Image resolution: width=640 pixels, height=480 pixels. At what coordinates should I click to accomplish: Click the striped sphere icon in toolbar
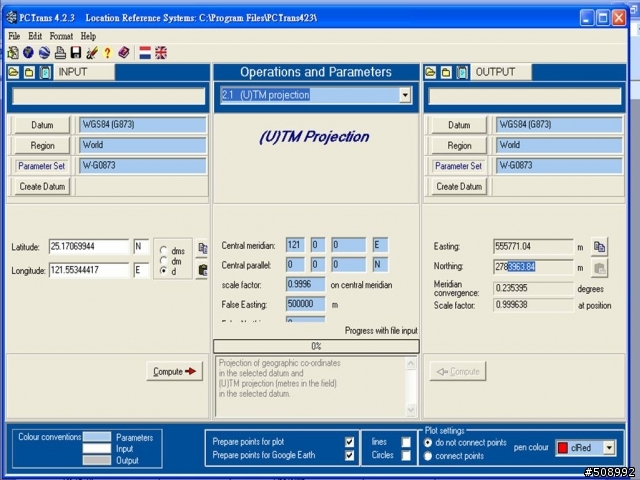44,52
